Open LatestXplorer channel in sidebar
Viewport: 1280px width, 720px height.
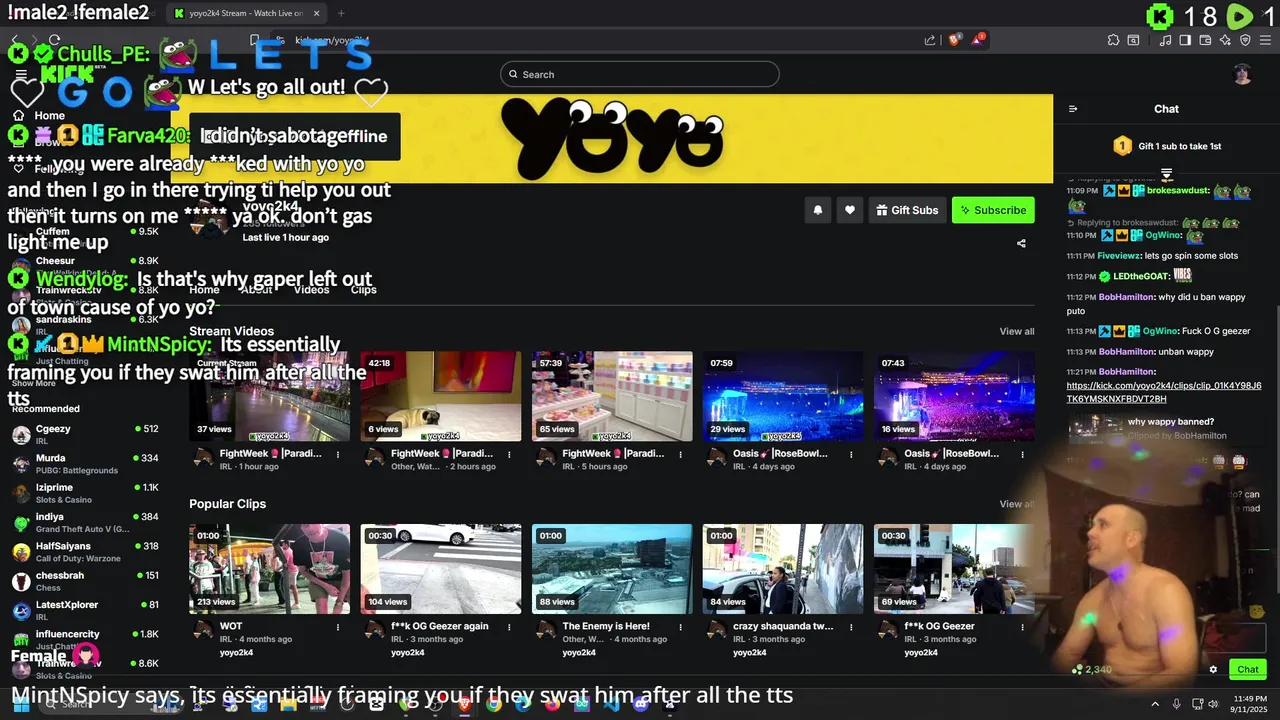85,610
